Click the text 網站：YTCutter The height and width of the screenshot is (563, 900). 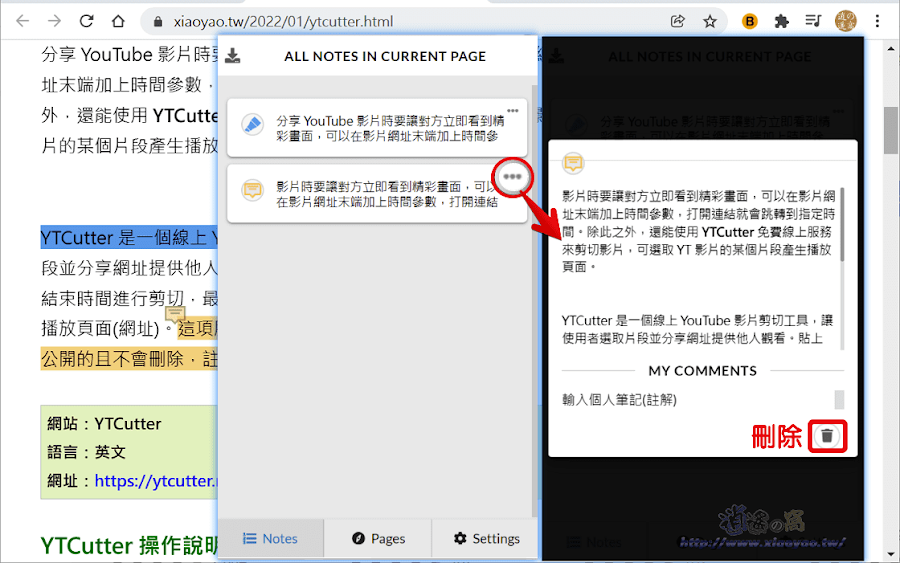coord(104,424)
